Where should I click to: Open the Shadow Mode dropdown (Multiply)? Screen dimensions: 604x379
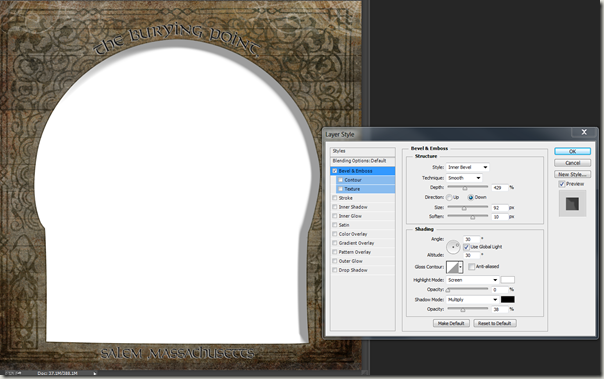(473, 300)
